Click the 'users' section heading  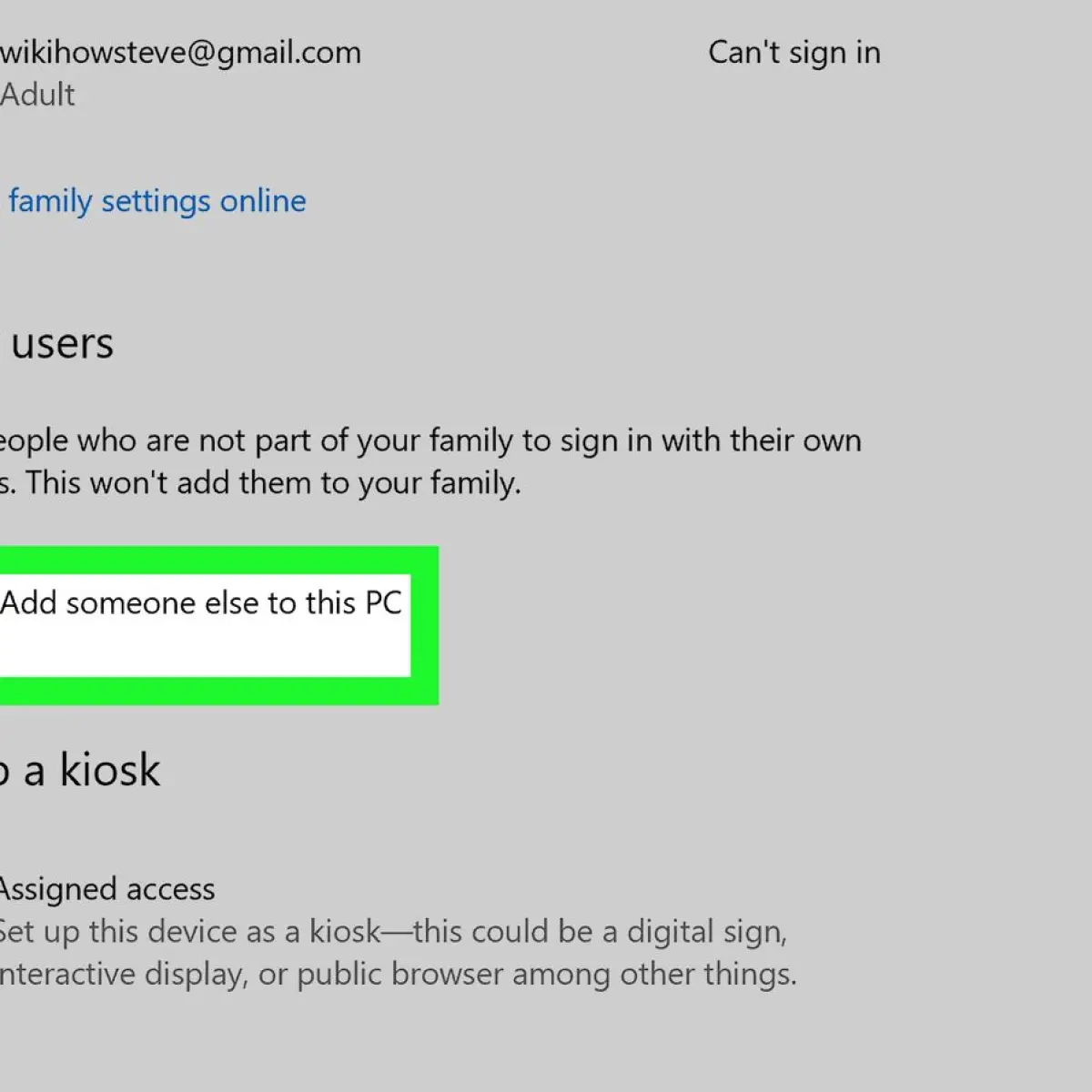point(62,344)
